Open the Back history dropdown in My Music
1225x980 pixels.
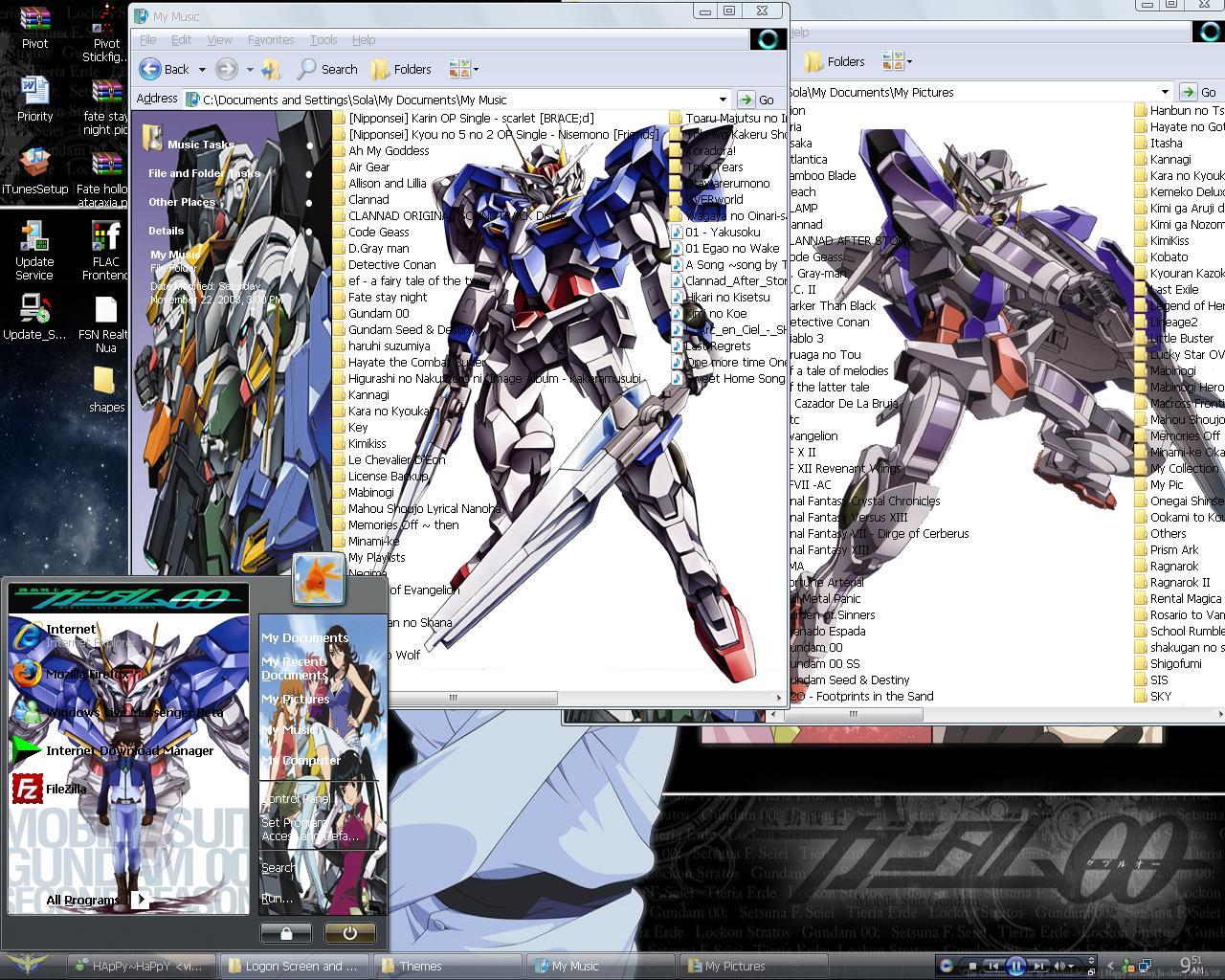click(202, 69)
